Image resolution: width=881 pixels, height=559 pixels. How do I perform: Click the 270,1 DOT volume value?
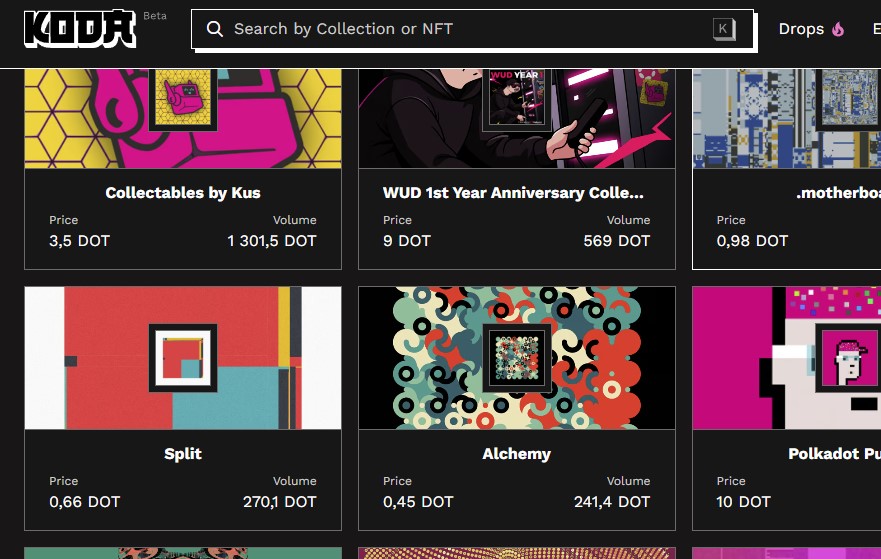pos(280,502)
